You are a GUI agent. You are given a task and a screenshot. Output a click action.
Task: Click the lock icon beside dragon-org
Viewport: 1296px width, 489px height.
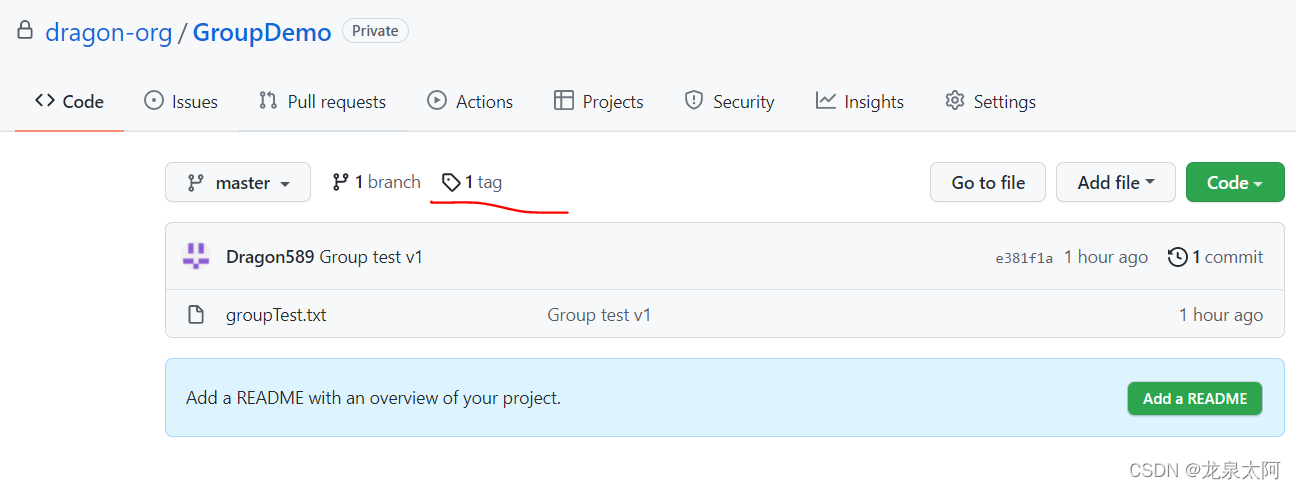[25, 31]
